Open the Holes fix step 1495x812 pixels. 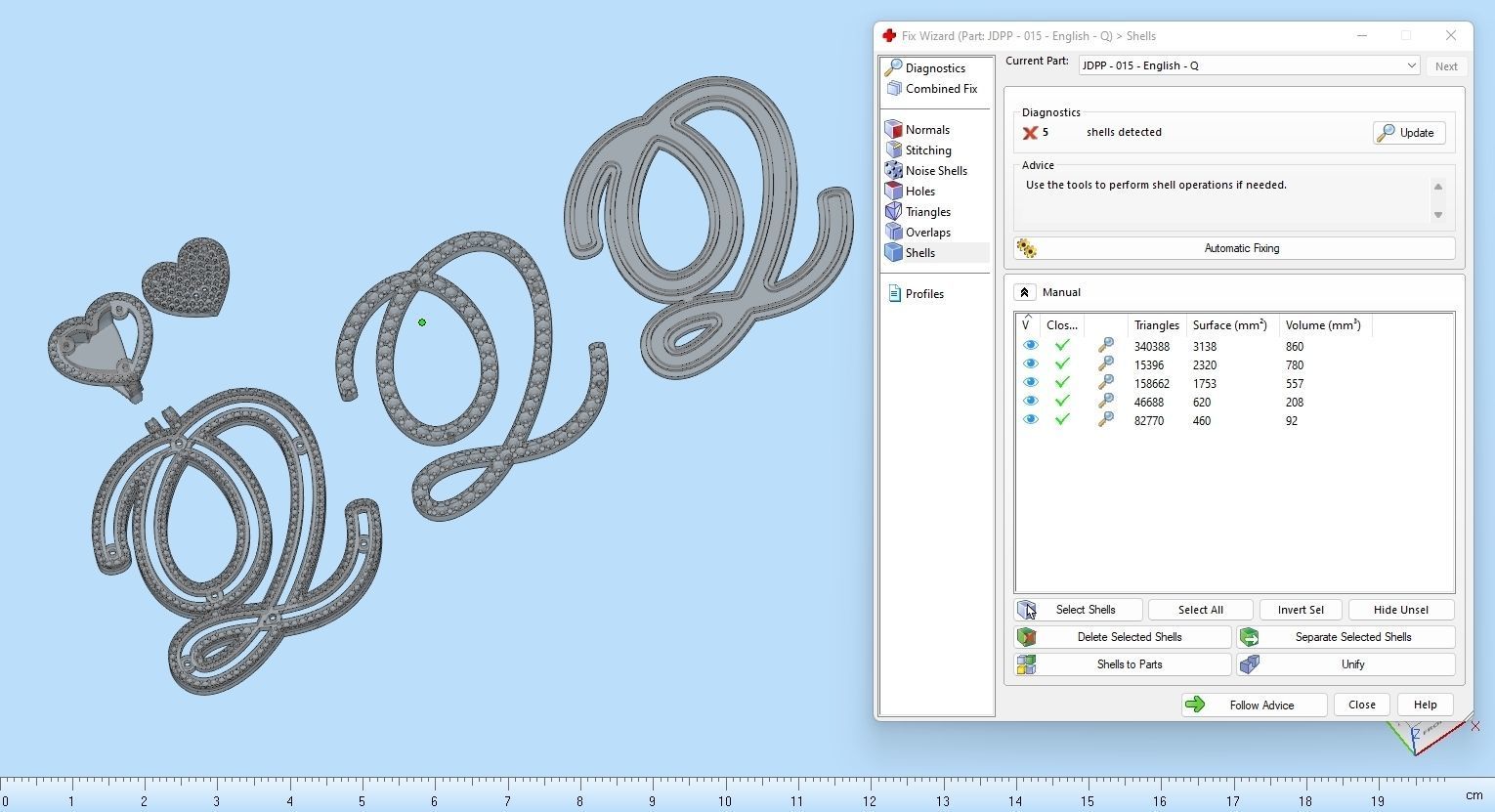[910, 191]
